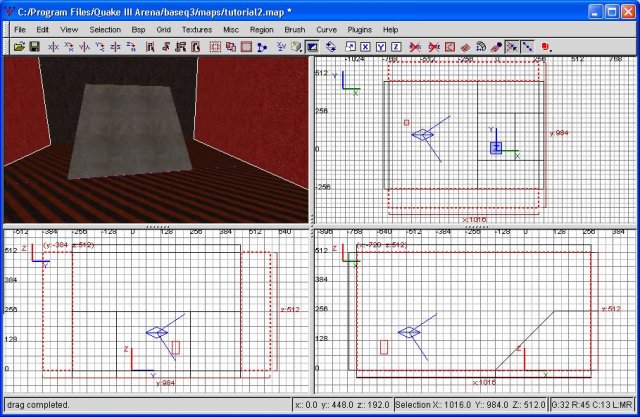
Task: Flip selection along the X axis
Action: tap(53, 47)
